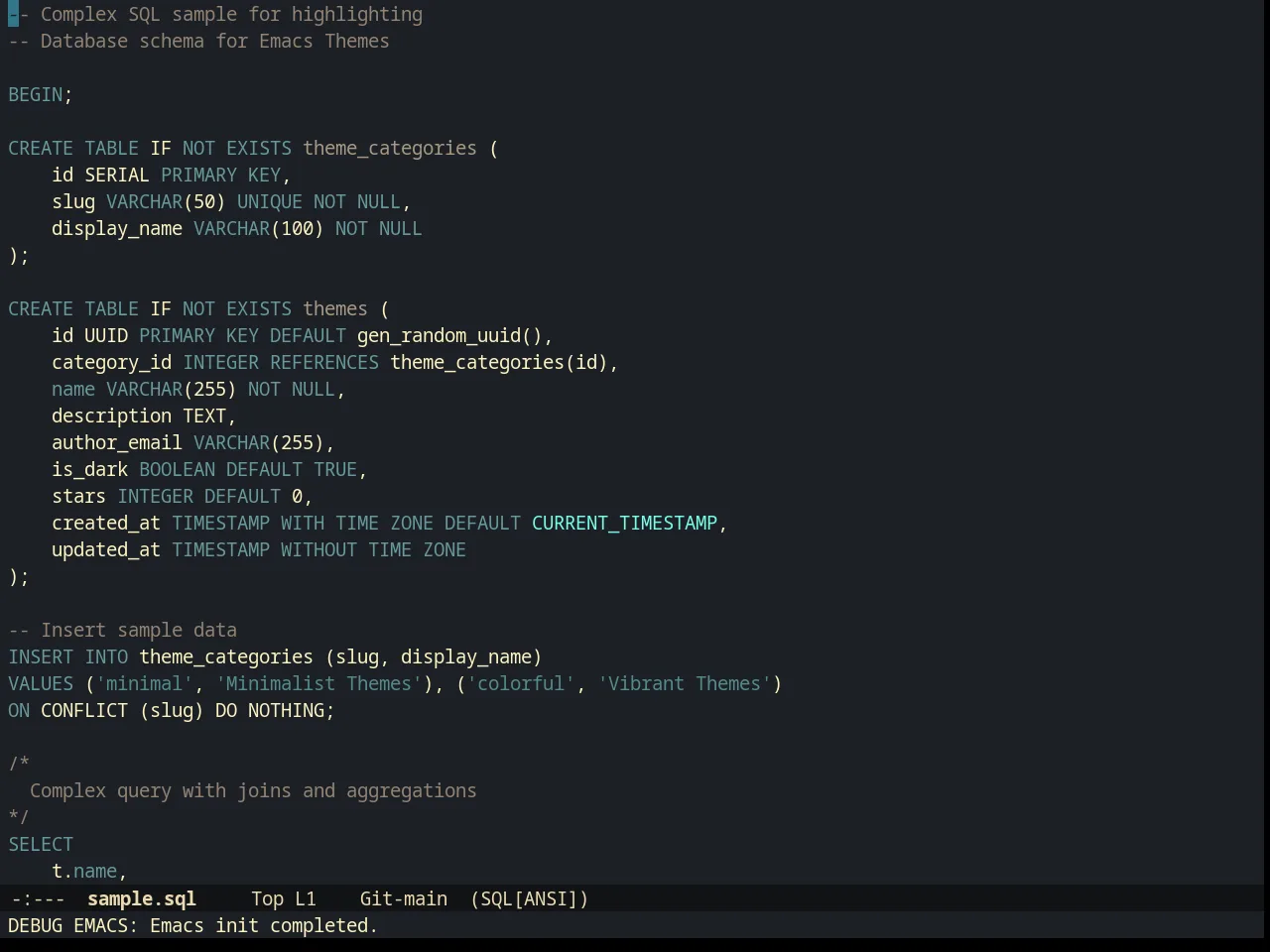Click the gen_random_uuid() function call

point(449,335)
